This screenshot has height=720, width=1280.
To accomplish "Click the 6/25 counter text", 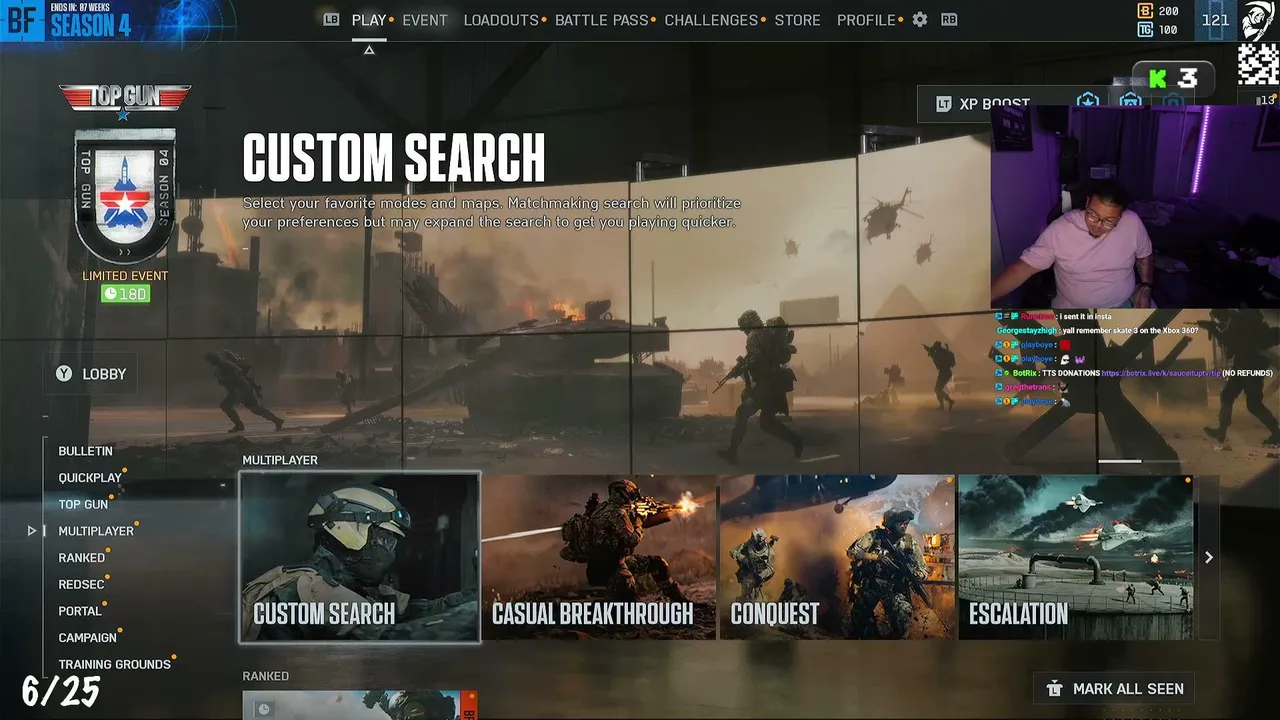I will [61, 690].
